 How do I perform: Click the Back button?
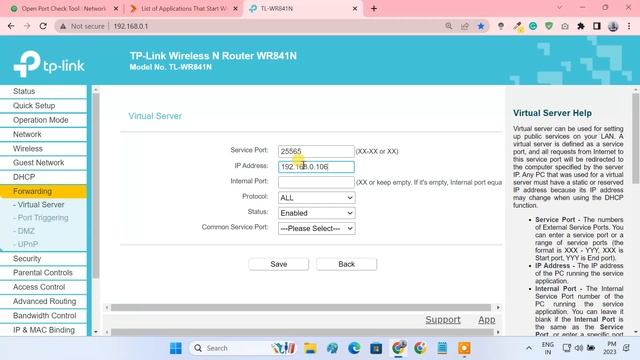point(347,264)
